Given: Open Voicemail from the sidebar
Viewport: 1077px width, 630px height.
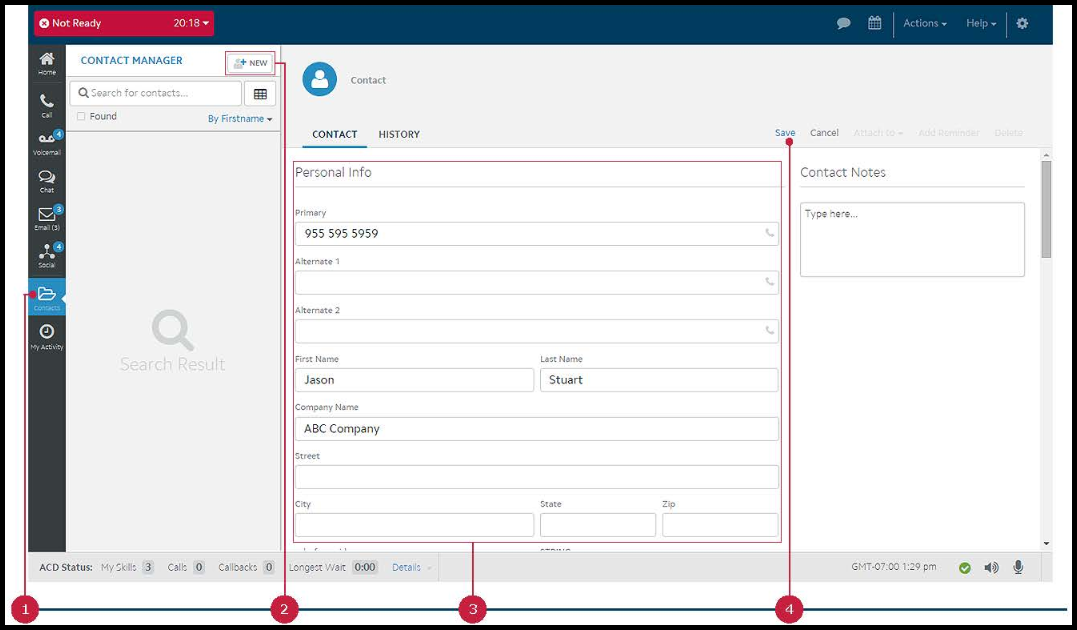Looking at the screenshot, I should click(47, 142).
